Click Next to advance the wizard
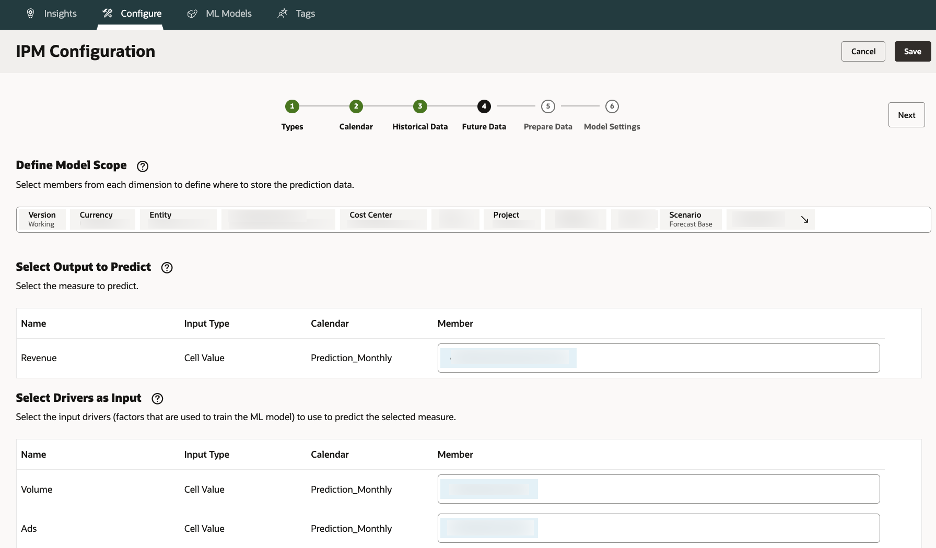This screenshot has height=548, width=936. coord(906,115)
